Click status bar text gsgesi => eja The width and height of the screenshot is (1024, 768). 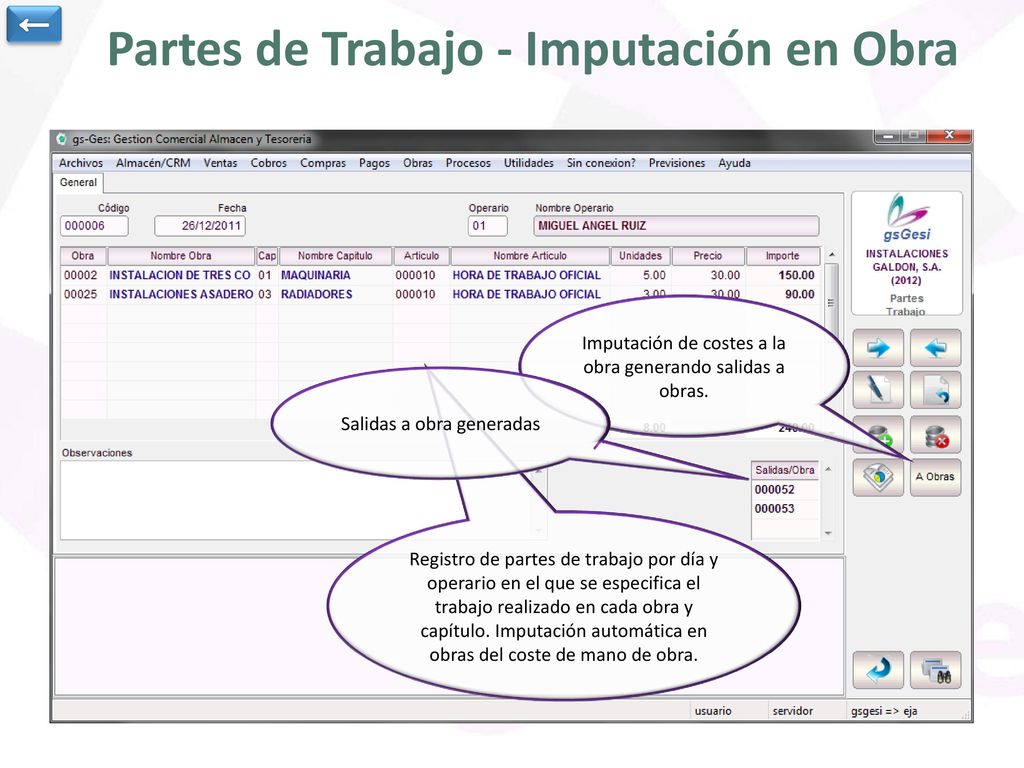coord(884,711)
